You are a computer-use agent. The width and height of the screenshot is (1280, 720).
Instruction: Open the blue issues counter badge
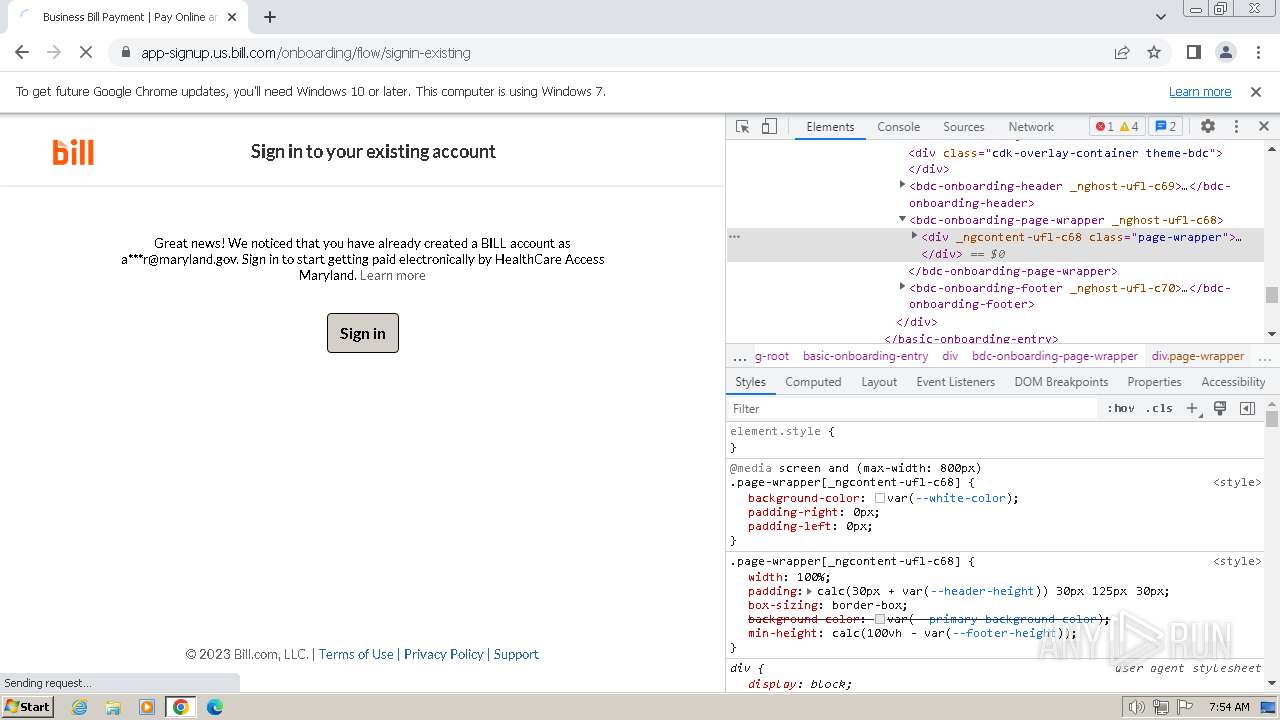(1166, 127)
